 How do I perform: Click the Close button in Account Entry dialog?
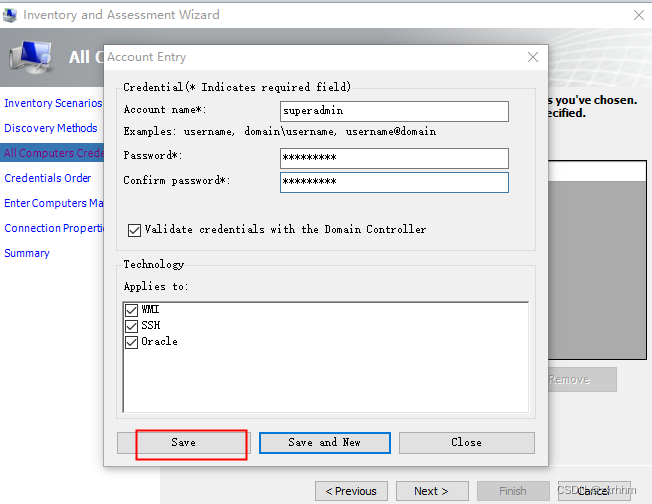pos(467,443)
